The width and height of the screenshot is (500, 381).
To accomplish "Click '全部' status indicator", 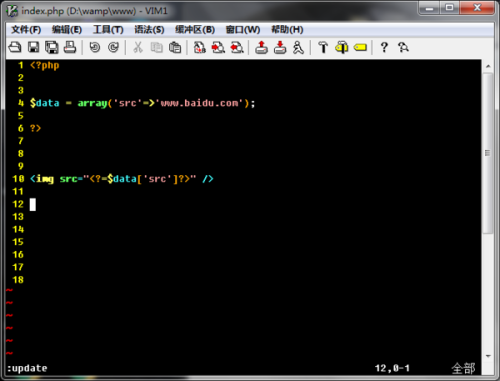I will [x=463, y=368].
